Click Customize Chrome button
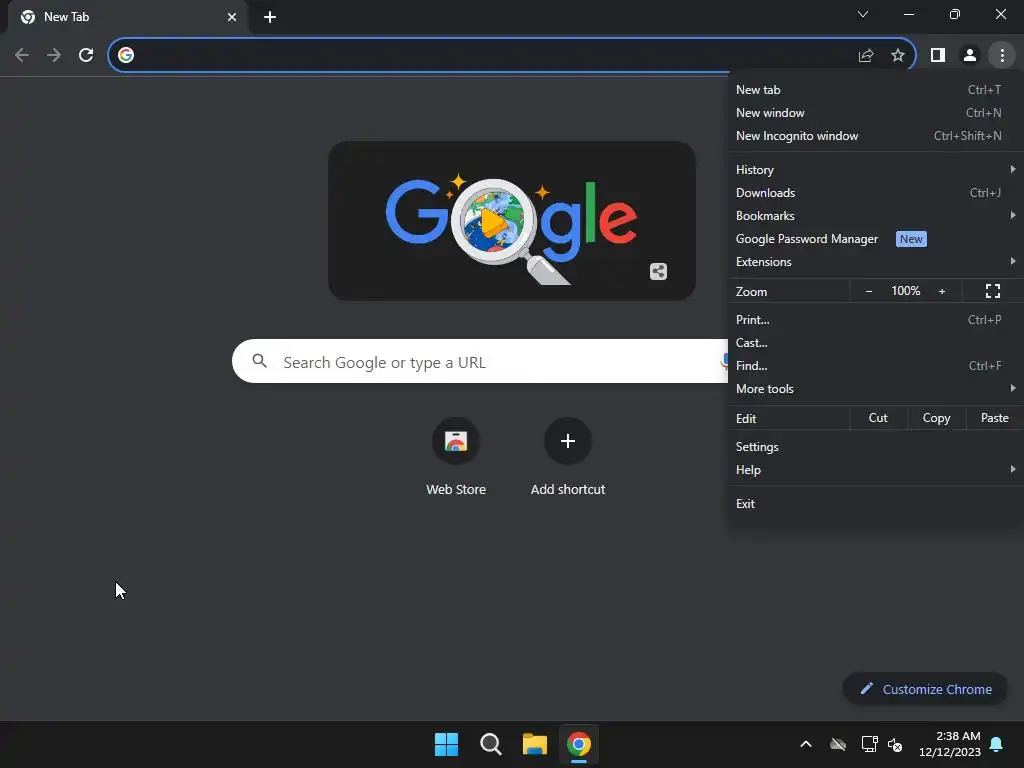1024x768 pixels. [x=925, y=689]
